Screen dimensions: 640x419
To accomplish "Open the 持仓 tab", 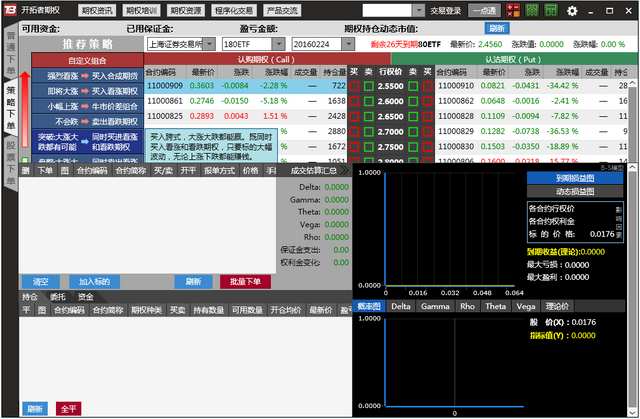I will [x=30, y=297].
